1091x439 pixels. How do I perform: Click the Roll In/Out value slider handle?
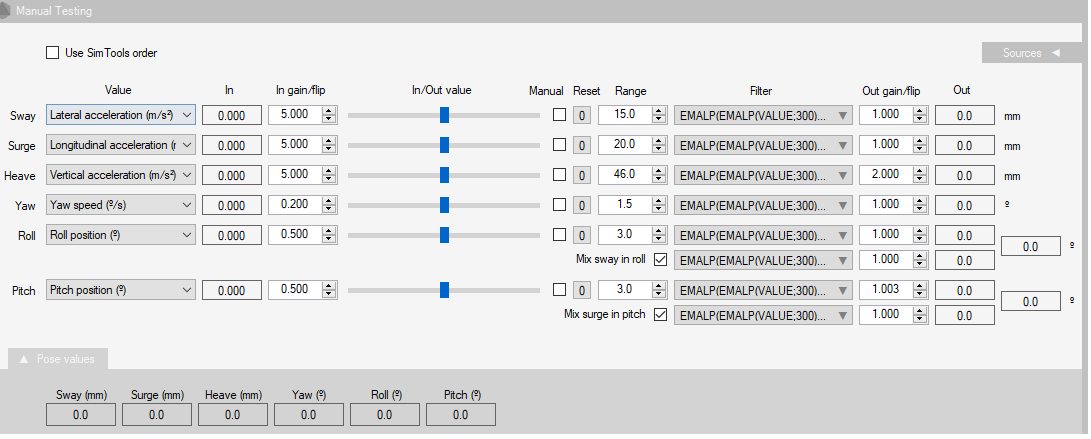pos(444,235)
